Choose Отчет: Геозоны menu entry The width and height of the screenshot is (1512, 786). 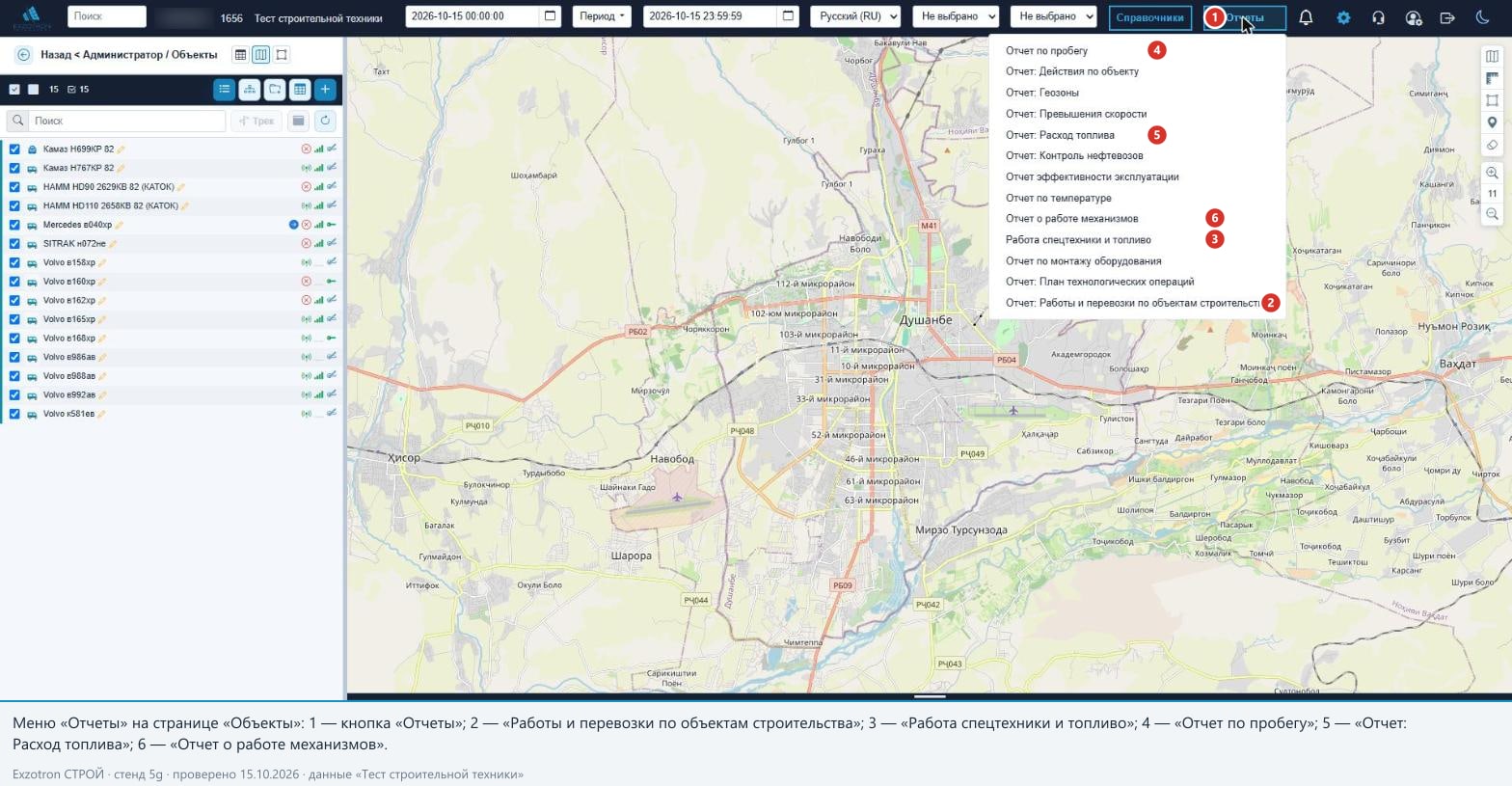(1042, 93)
